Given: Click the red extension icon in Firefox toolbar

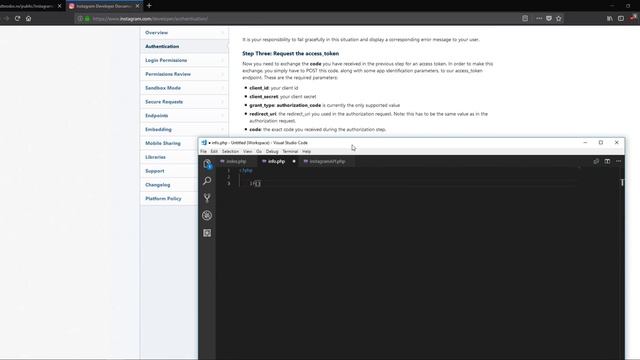Looking at the screenshot, I should pyautogui.click(x=633, y=18).
